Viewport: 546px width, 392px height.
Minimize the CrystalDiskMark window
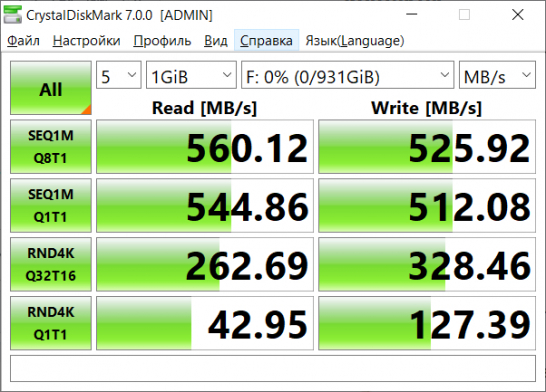(x=412, y=15)
